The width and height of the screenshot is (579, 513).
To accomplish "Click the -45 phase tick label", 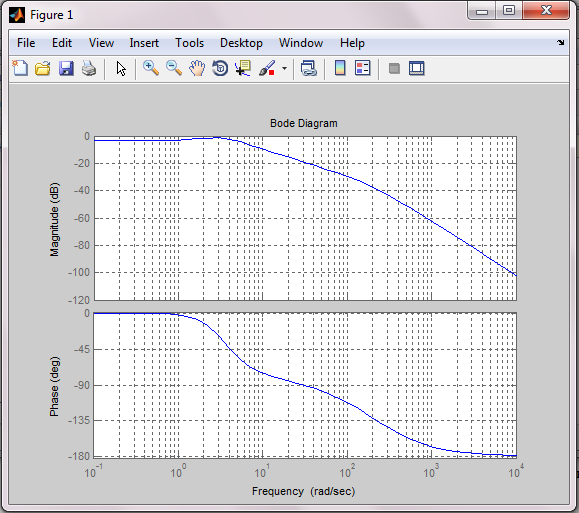I will click(x=82, y=349).
